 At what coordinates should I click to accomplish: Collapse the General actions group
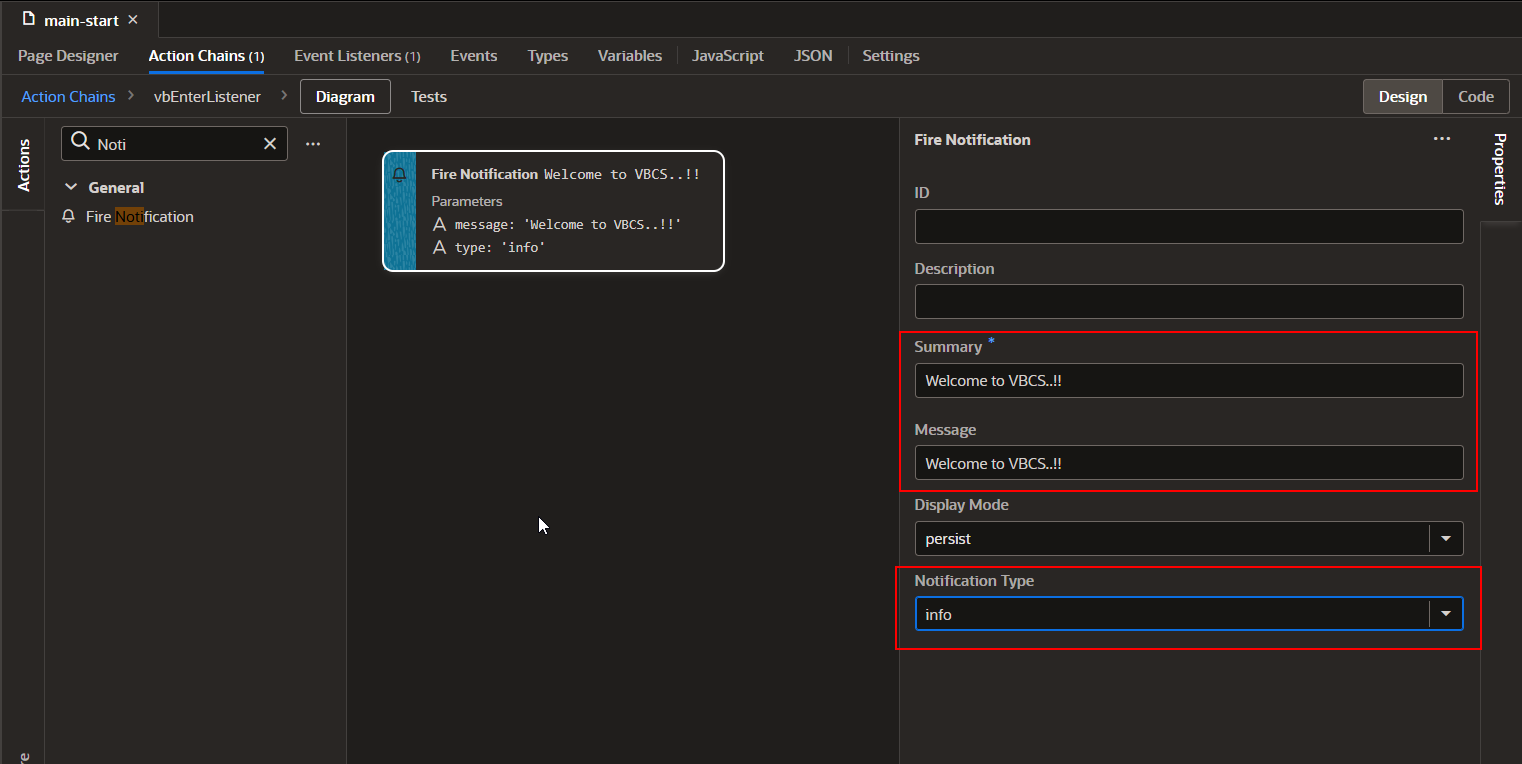[71, 187]
